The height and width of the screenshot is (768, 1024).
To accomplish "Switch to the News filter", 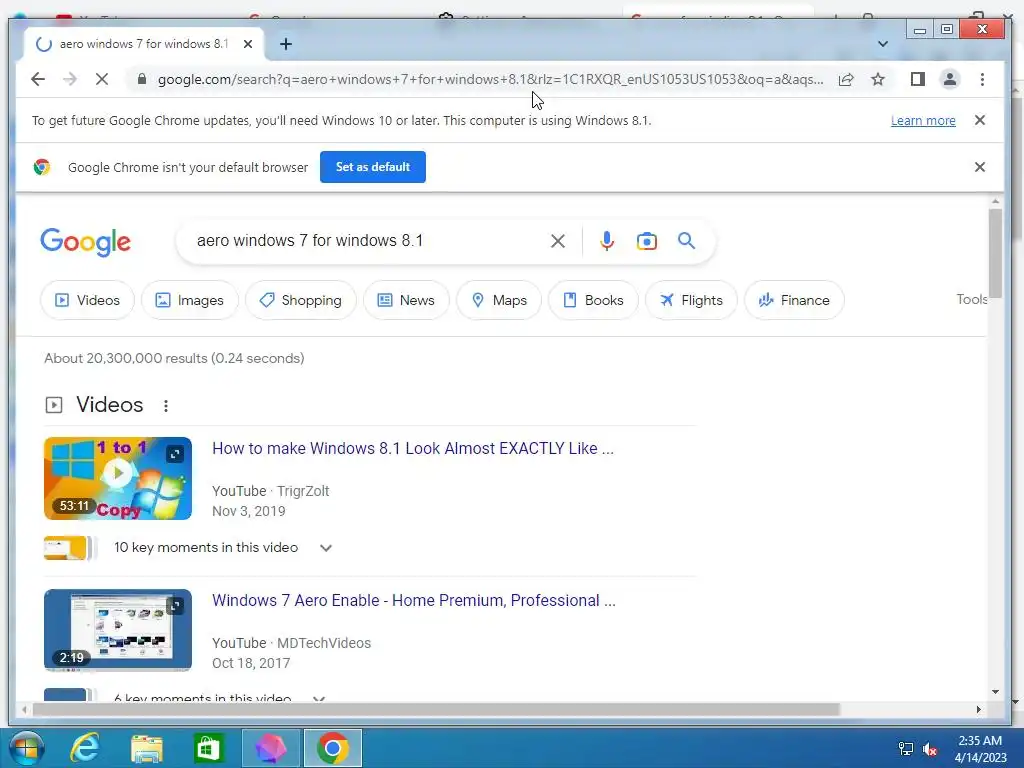I will click(x=406, y=300).
